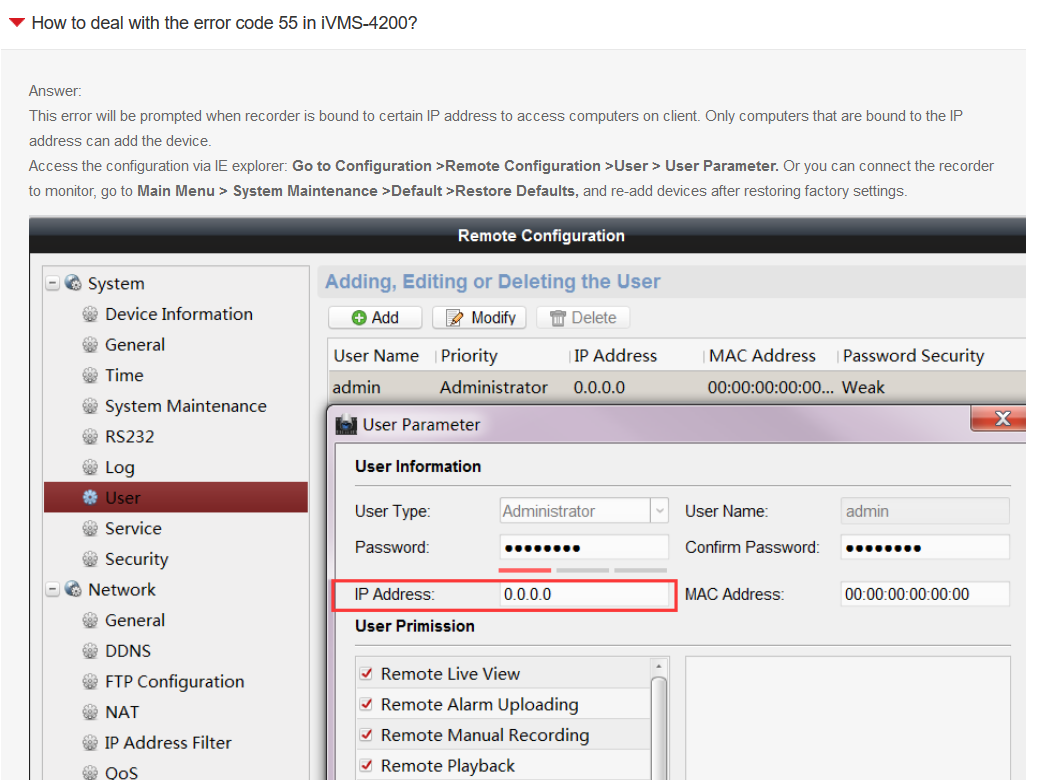Disable the Remote Manual Recording checkbox
Viewport: 1037px width, 780px height.
tap(366, 735)
